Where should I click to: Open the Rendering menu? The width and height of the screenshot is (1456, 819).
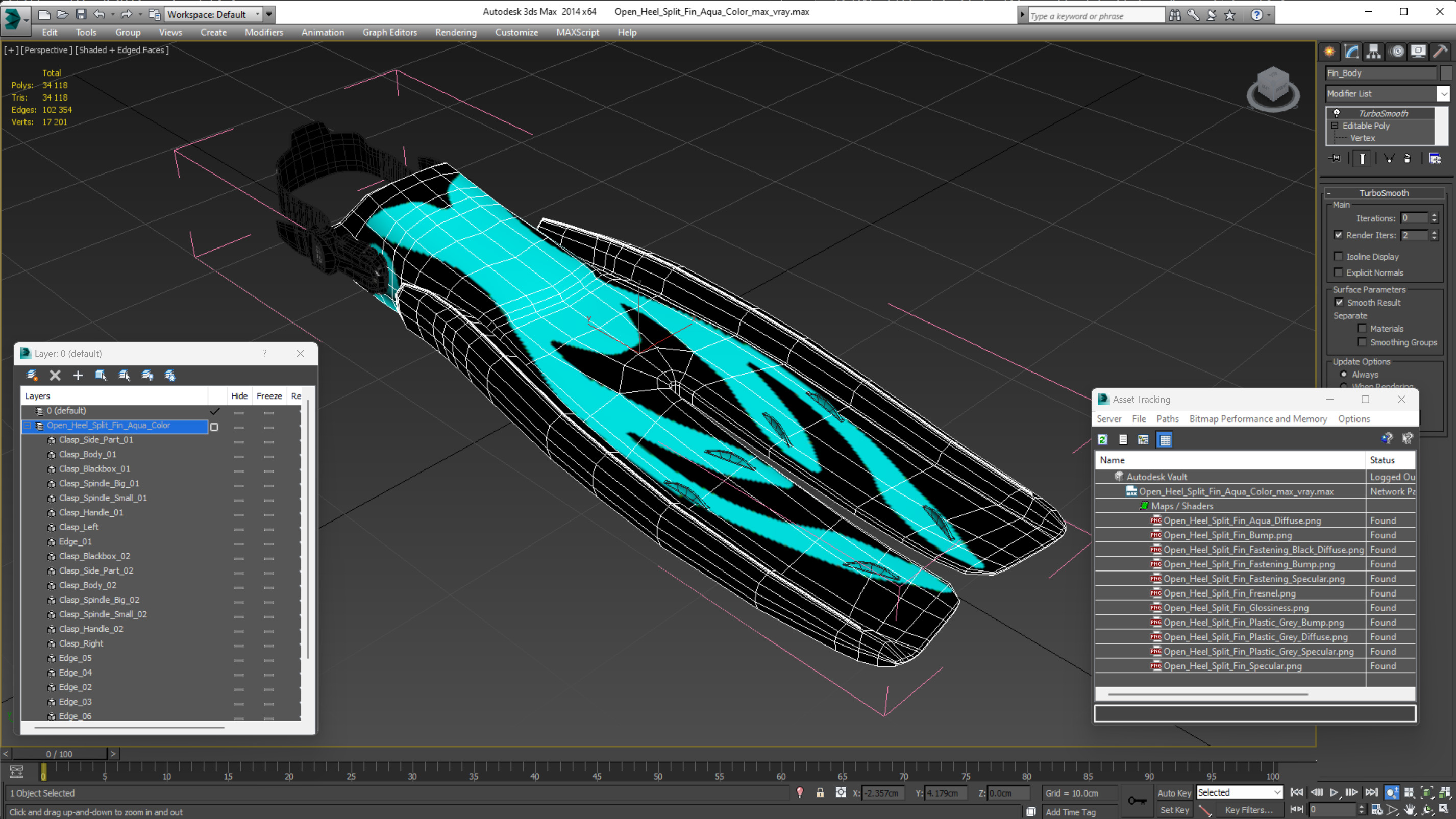tap(456, 32)
